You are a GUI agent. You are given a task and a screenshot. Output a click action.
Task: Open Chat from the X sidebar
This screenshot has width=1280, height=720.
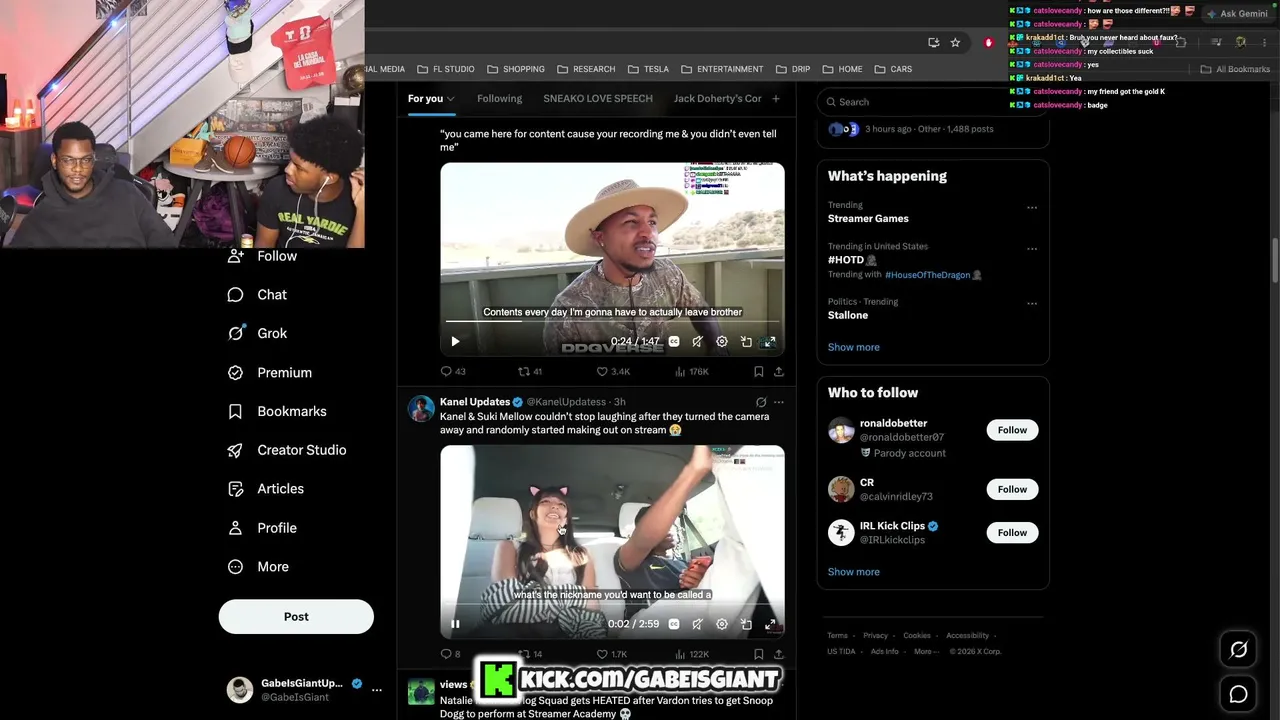(x=257, y=295)
